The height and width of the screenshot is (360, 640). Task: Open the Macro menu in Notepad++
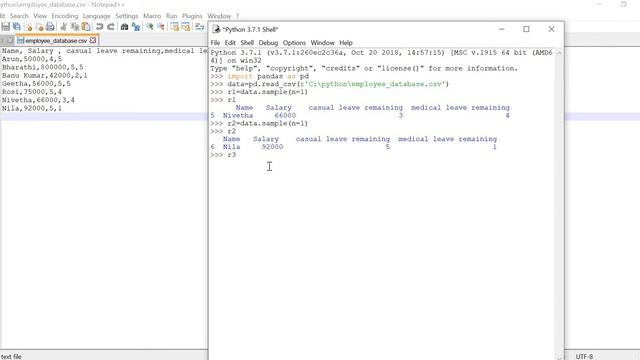(x=152, y=16)
